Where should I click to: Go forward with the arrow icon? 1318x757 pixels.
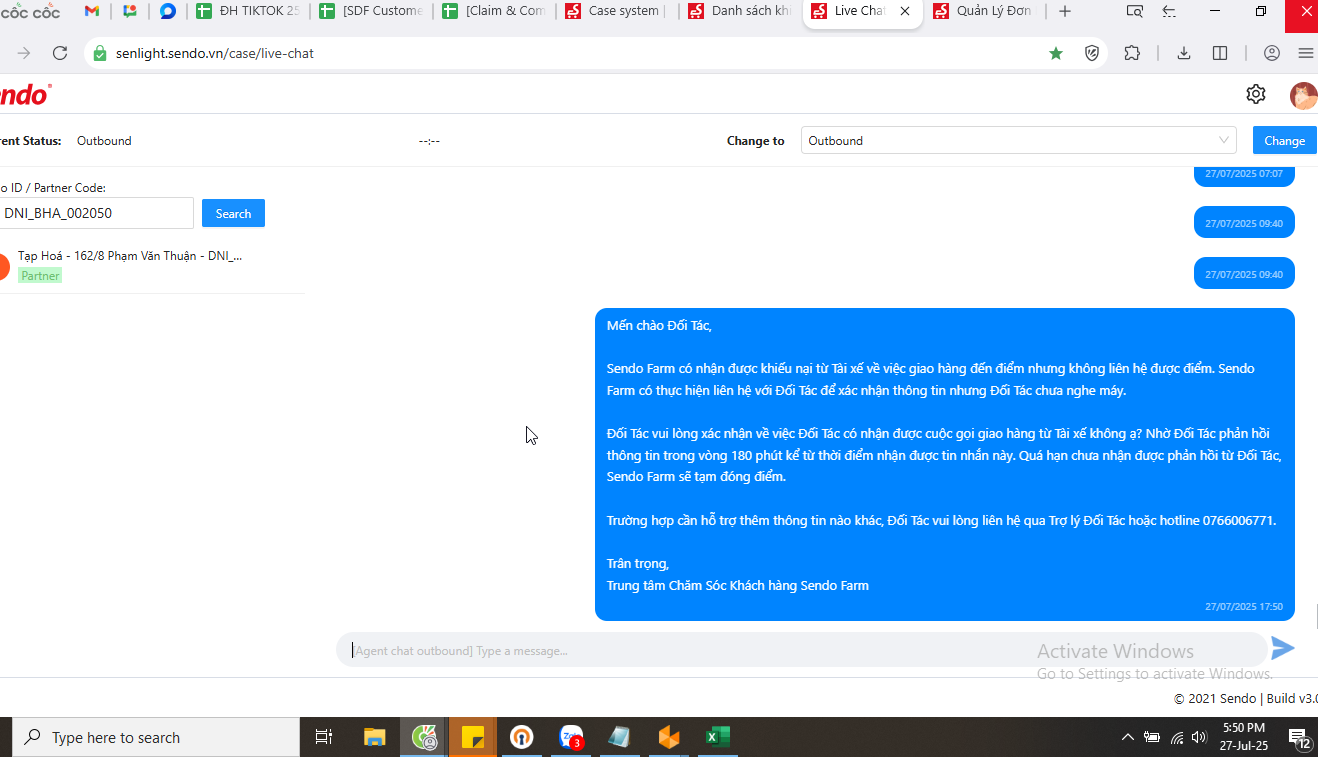(x=24, y=53)
